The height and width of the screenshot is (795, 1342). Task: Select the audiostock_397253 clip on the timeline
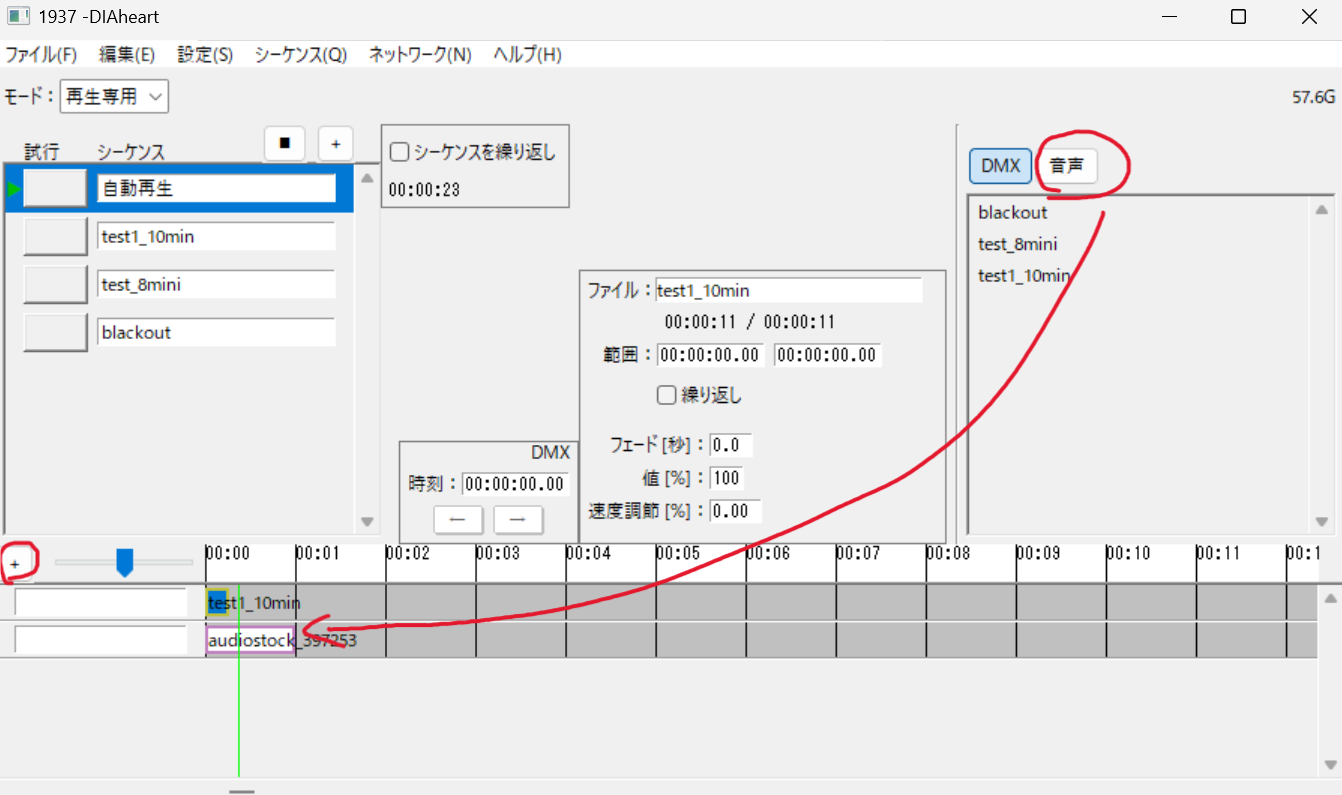pos(248,639)
